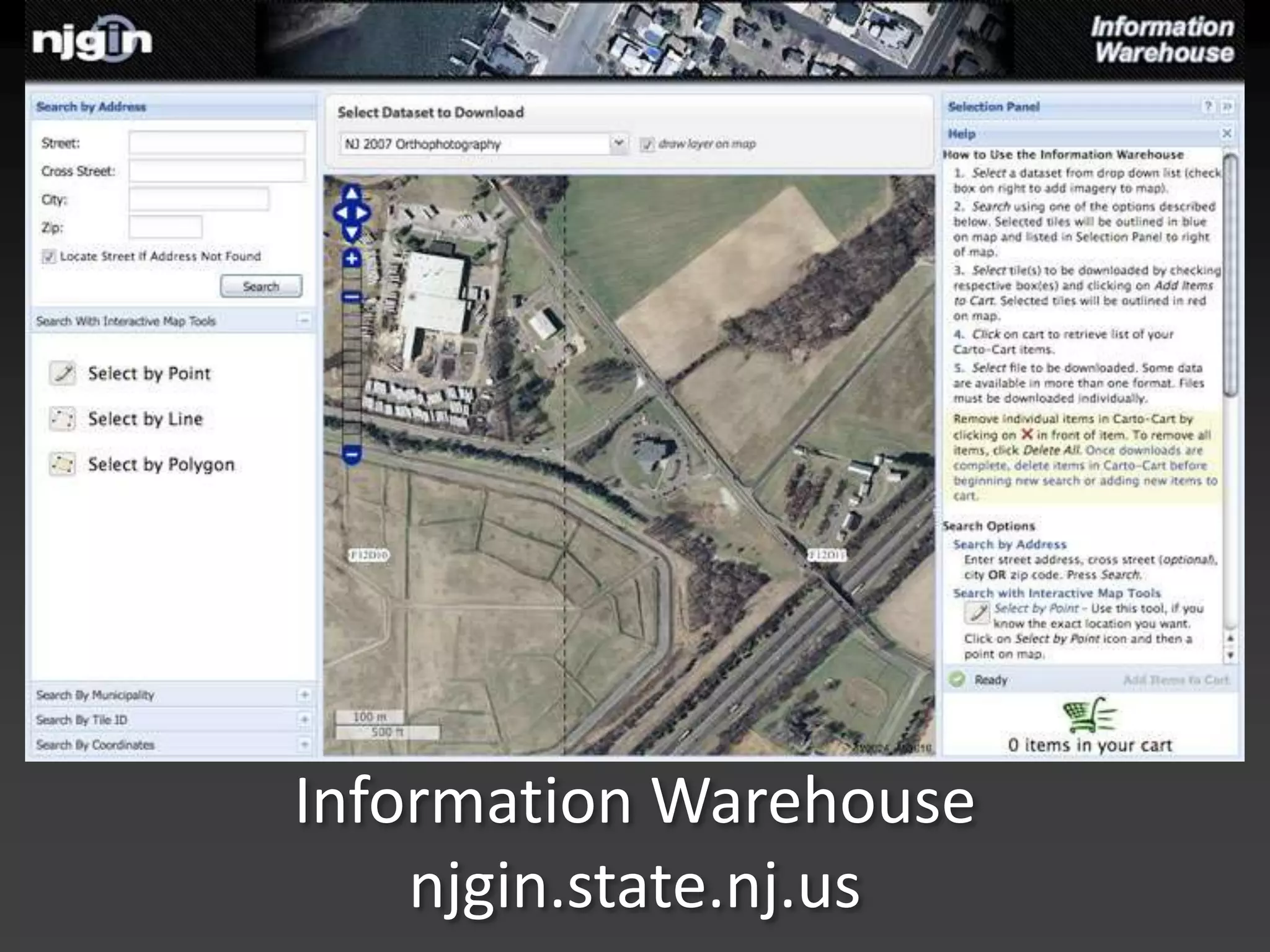Screen dimensions: 1270x952
Task: Focus the Cross Street input field
Action: point(217,171)
